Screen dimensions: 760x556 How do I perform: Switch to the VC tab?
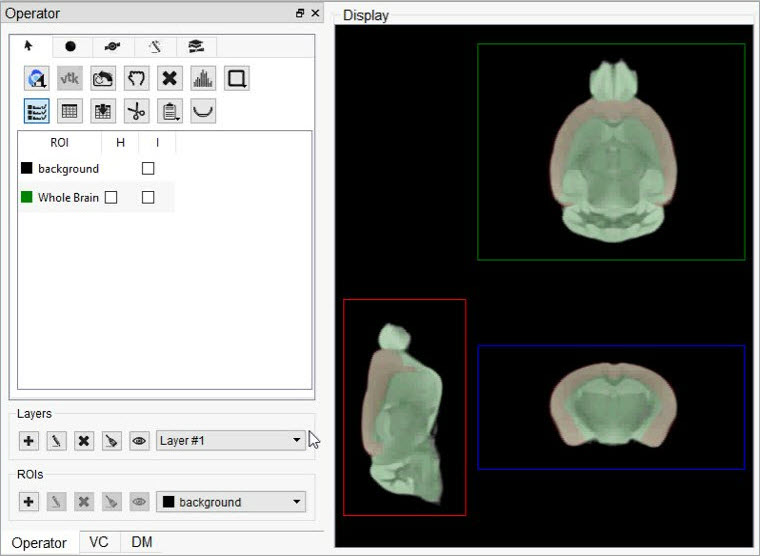(x=99, y=542)
